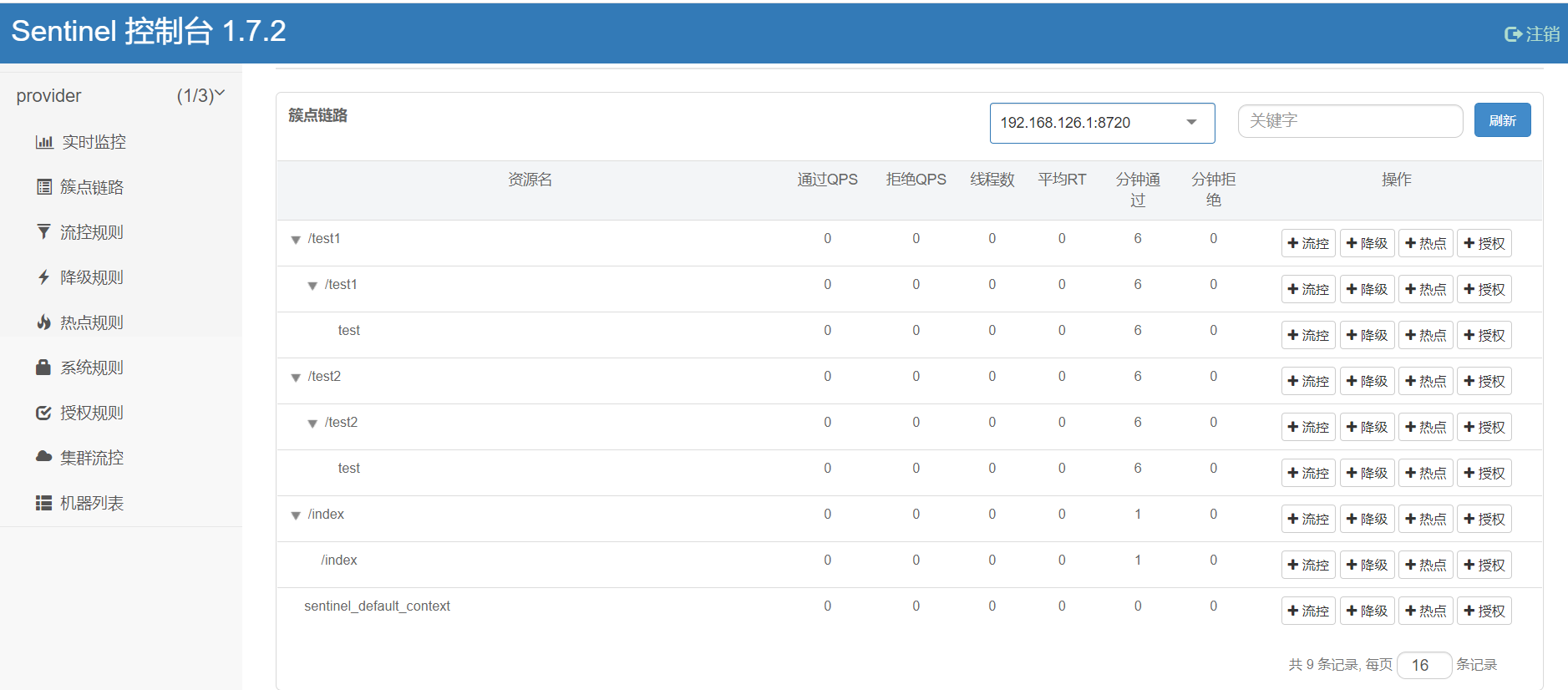Add 降级 rule for top-level /index

pyautogui.click(x=1367, y=519)
